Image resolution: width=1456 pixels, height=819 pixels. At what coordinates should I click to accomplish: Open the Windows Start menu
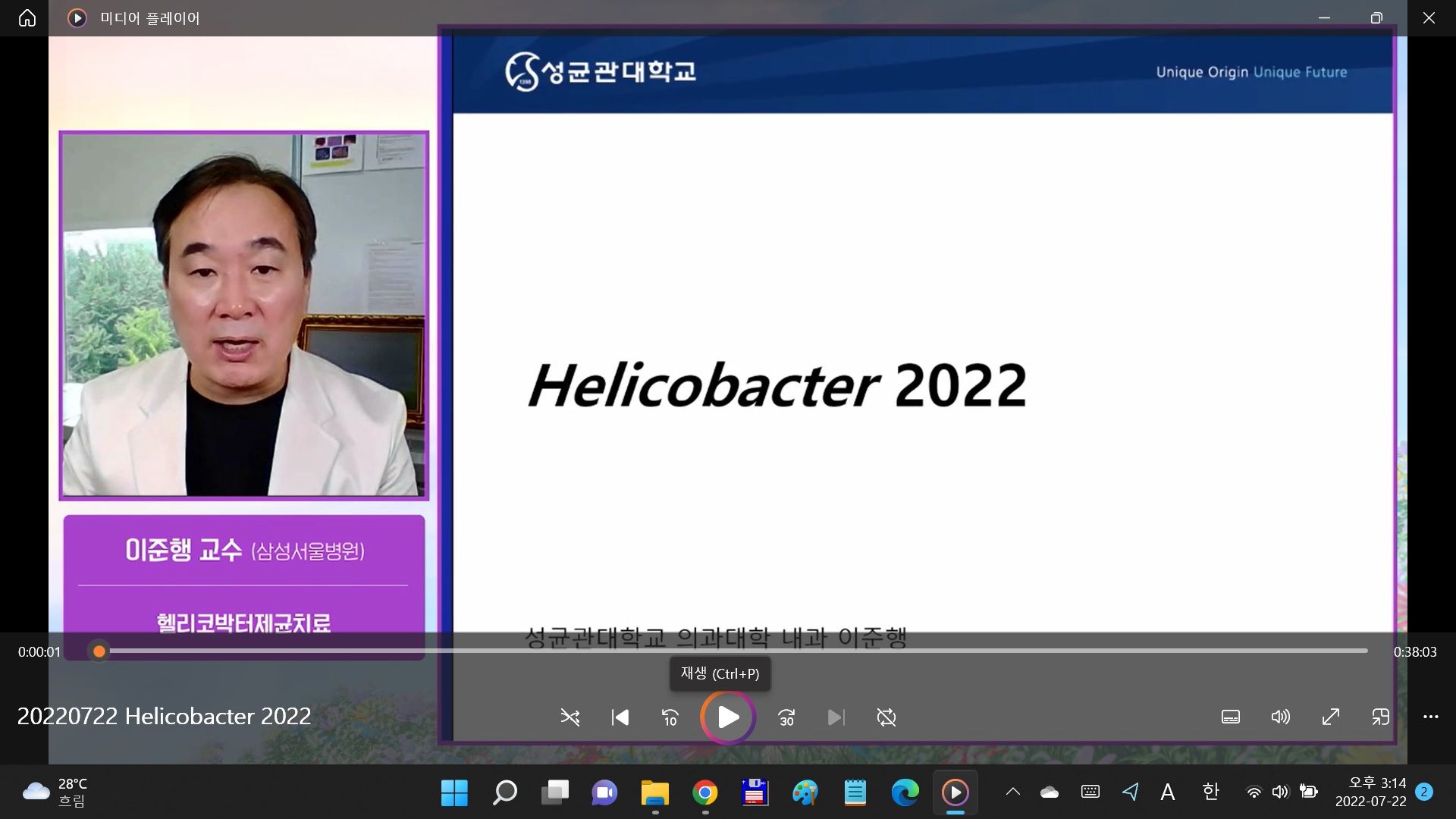(x=454, y=792)
